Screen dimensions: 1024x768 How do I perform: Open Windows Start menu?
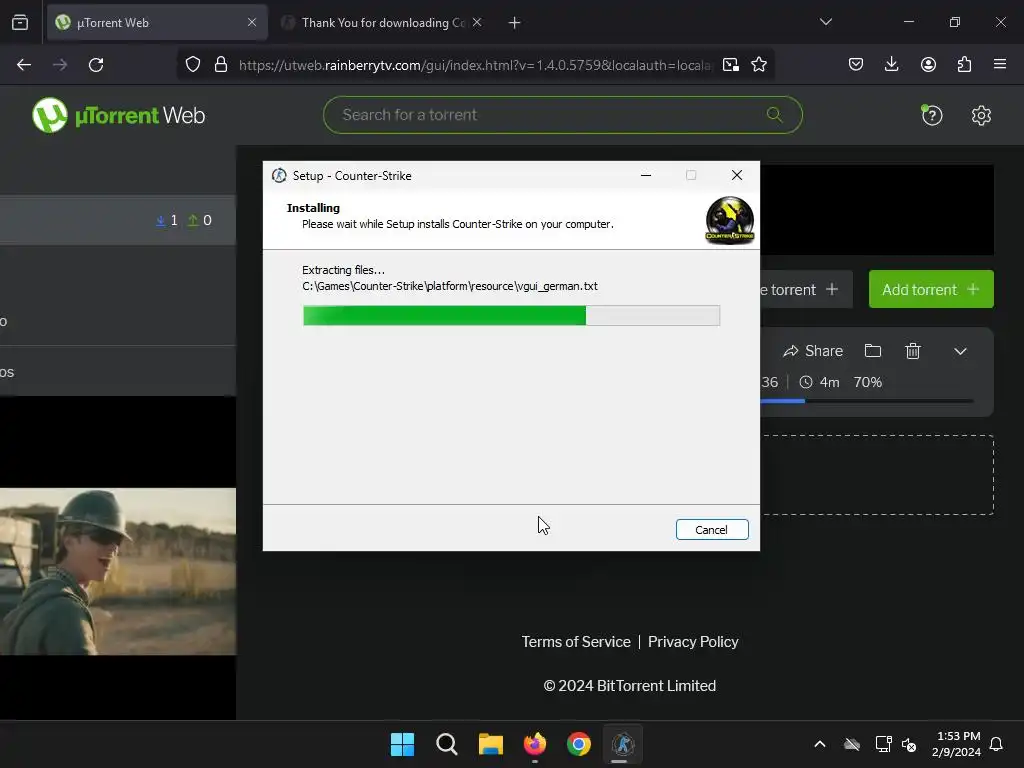(402, 744)
